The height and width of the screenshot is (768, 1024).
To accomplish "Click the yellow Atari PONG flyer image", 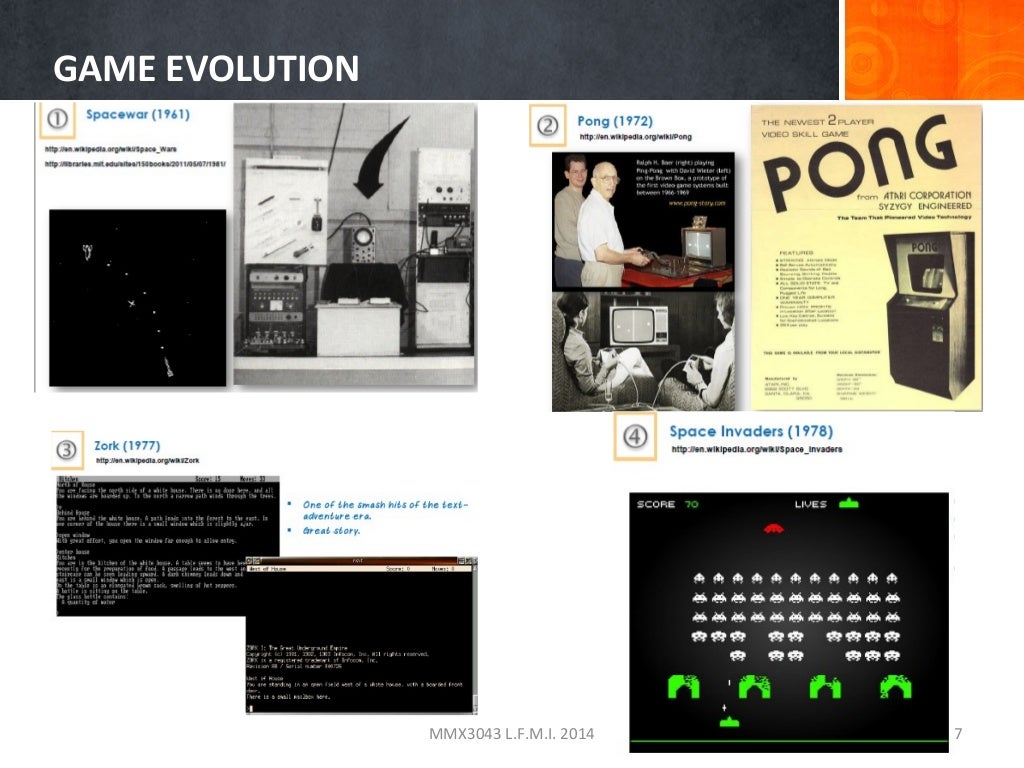I will [867, 257].
